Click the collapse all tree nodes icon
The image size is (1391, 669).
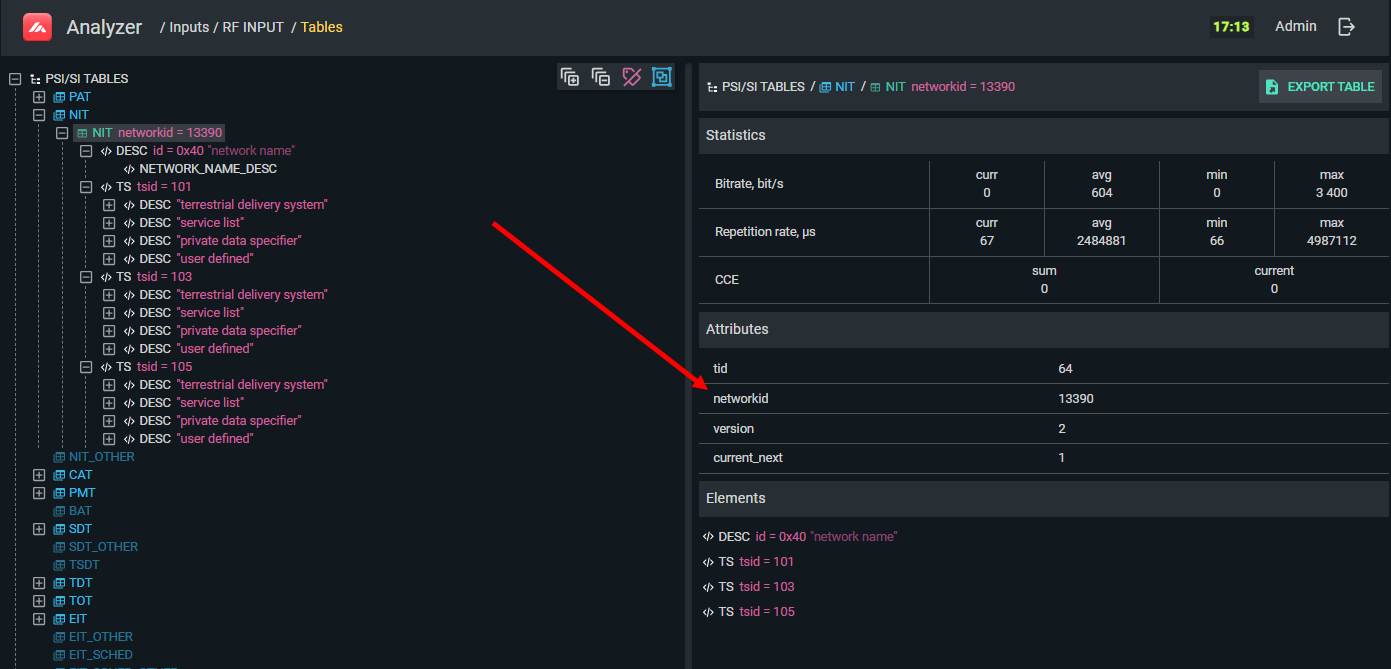click(x=601, y=77)
